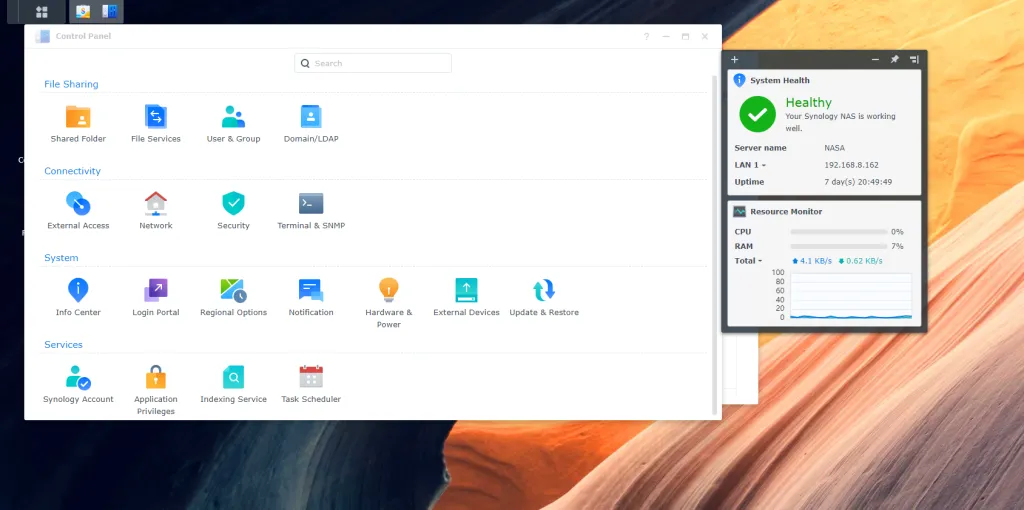This screenshot has width=1024, height=510.
Task: Click the Control Panel search field
Action: [373, 63]
